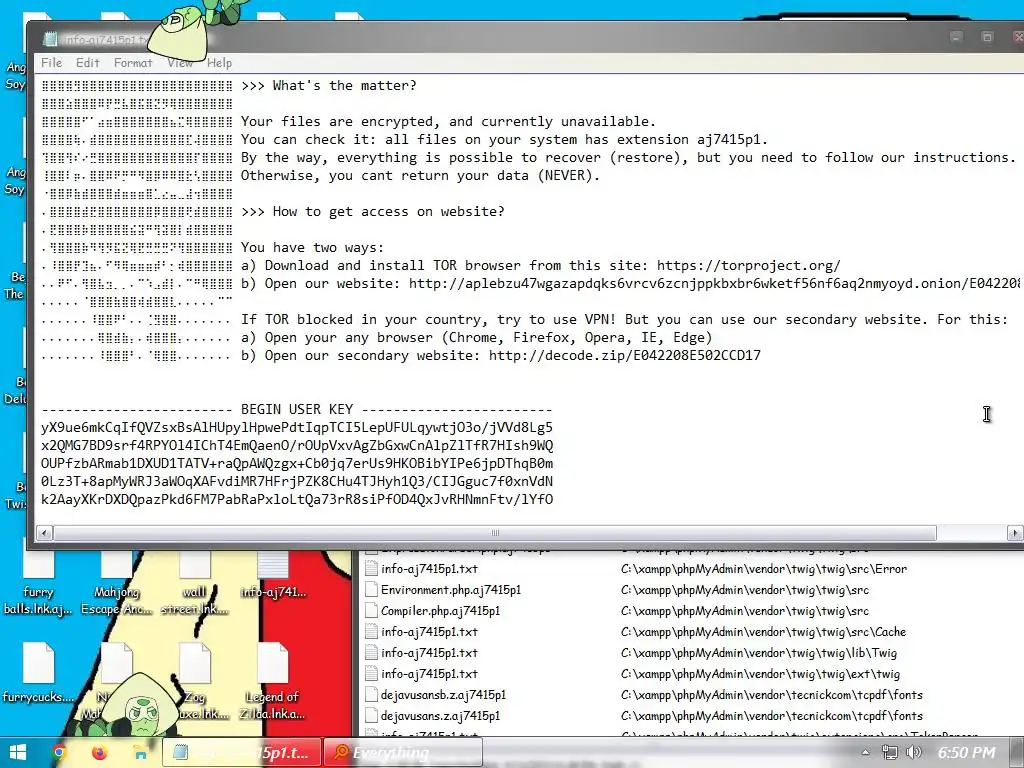Image resolution: width=1024 pixels, height=768 pixels.
Task: Select the 'Zoo...uxe.lnk...' desktop file icon
Action: (195, 681)
